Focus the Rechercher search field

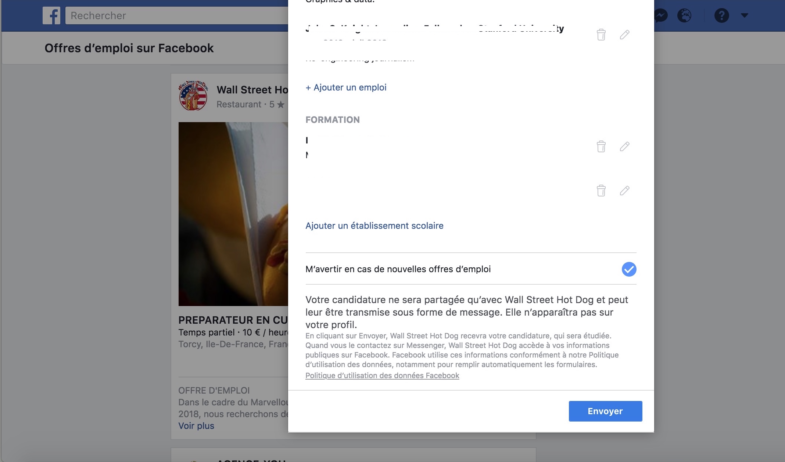pos(177,16)
